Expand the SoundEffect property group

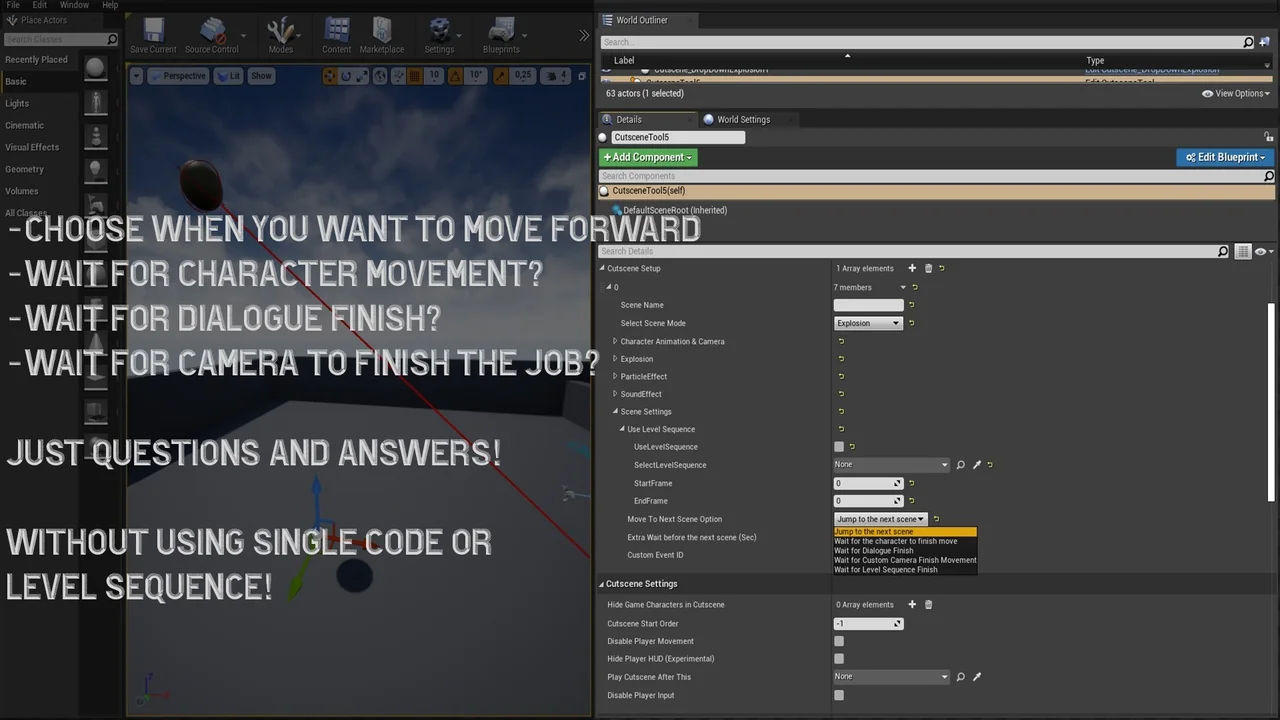point(615,394)
